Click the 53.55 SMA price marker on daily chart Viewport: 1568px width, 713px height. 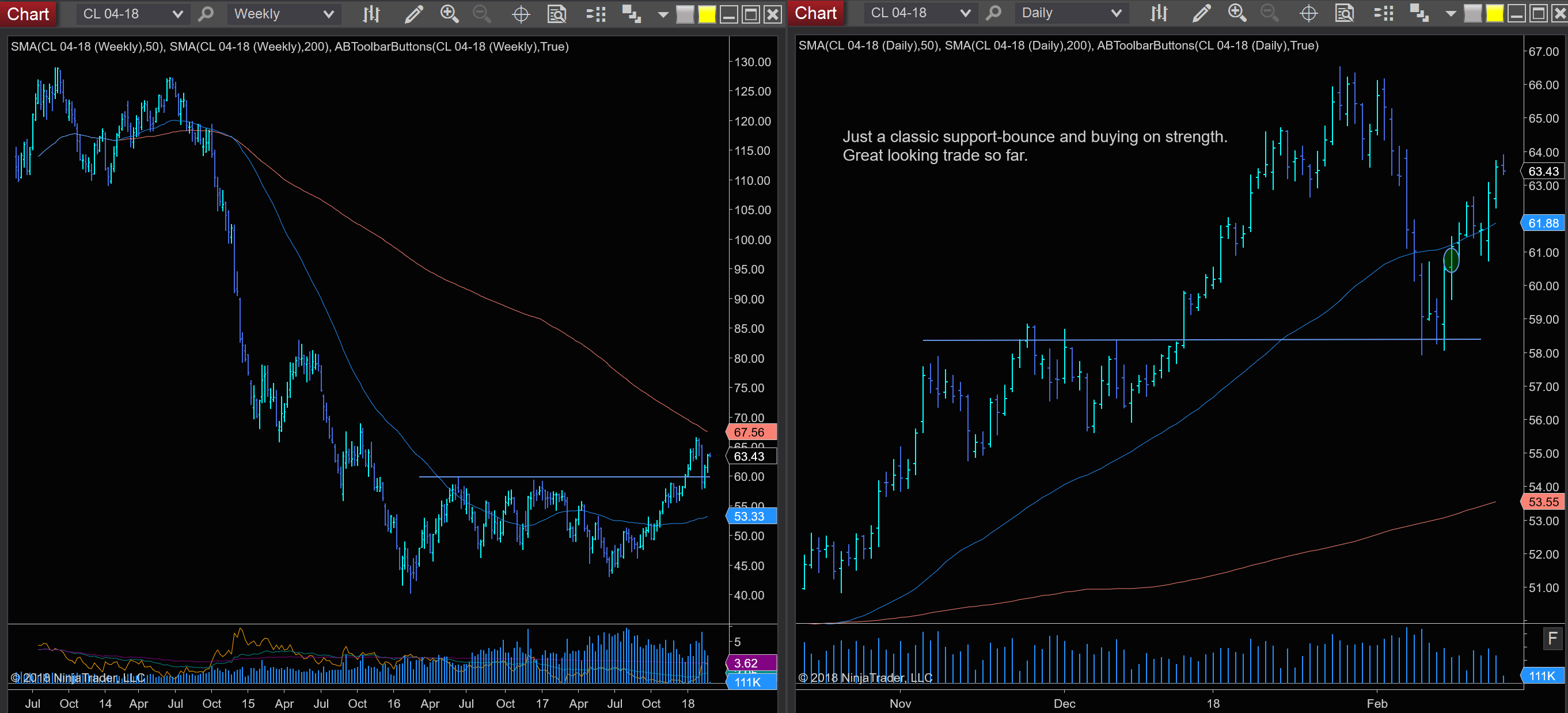point(1544,502)
